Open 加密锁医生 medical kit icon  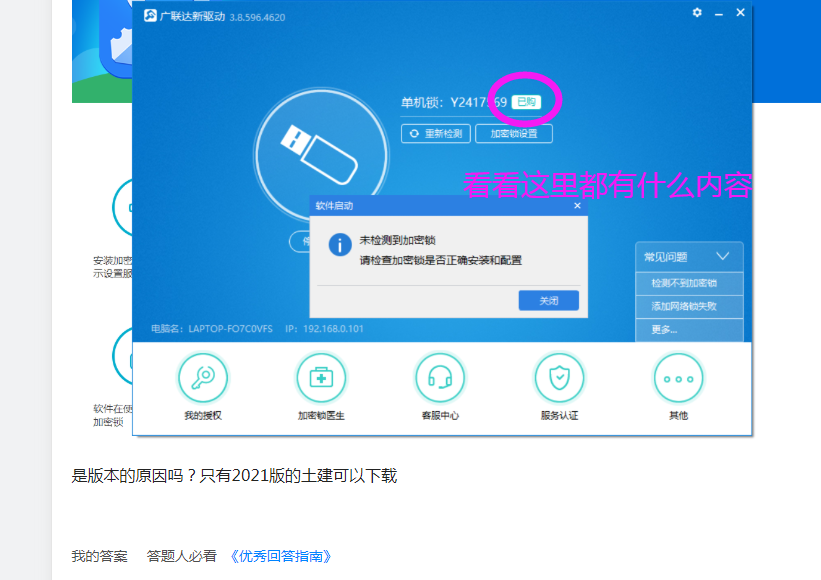(x=321, y=377)
